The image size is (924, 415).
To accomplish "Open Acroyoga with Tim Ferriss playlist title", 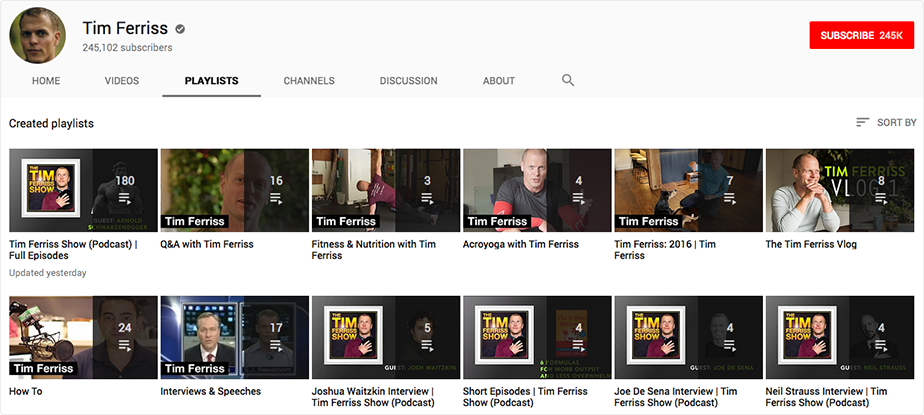I will click(520, 244).
